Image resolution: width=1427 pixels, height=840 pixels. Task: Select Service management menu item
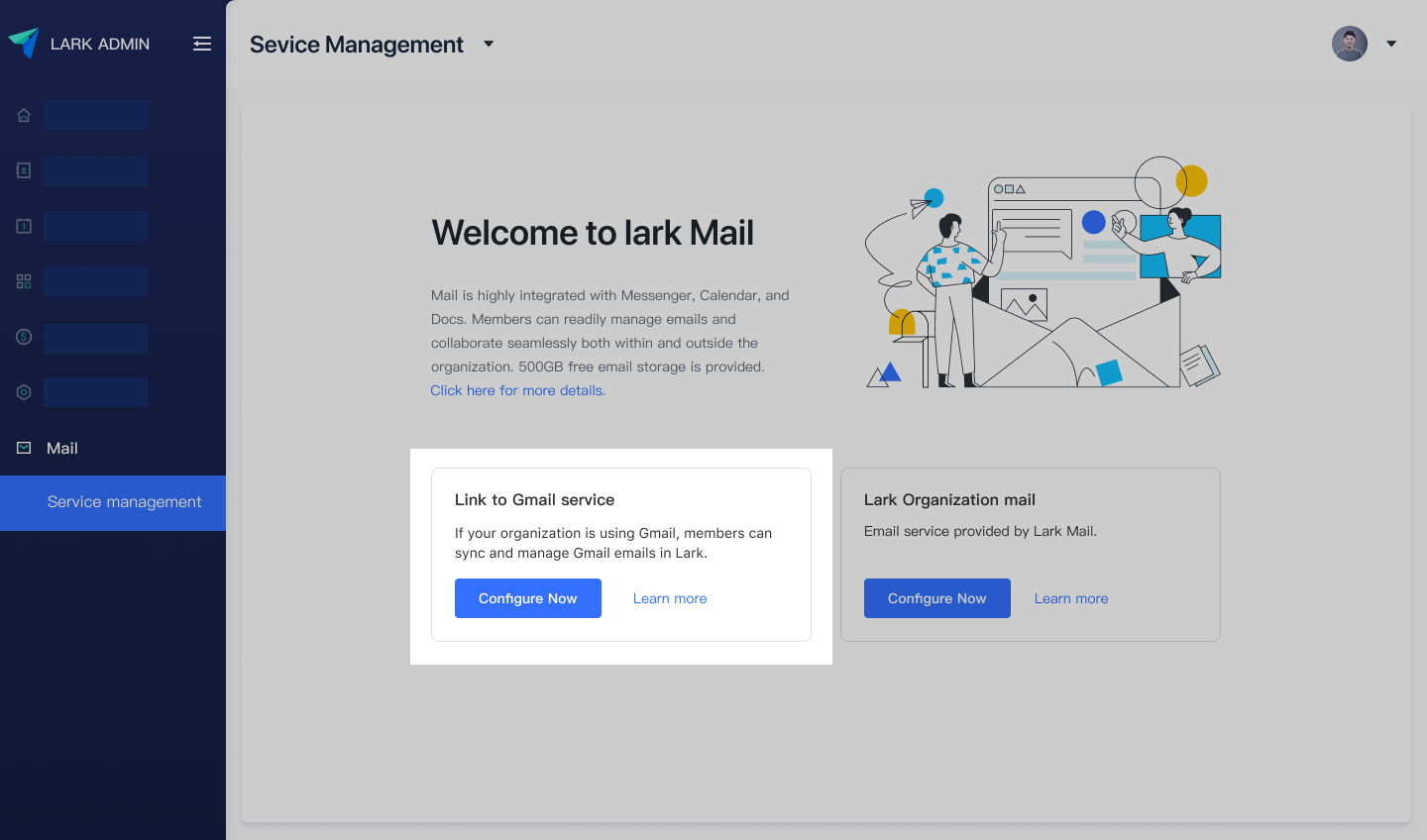click(x=113, y=503)
